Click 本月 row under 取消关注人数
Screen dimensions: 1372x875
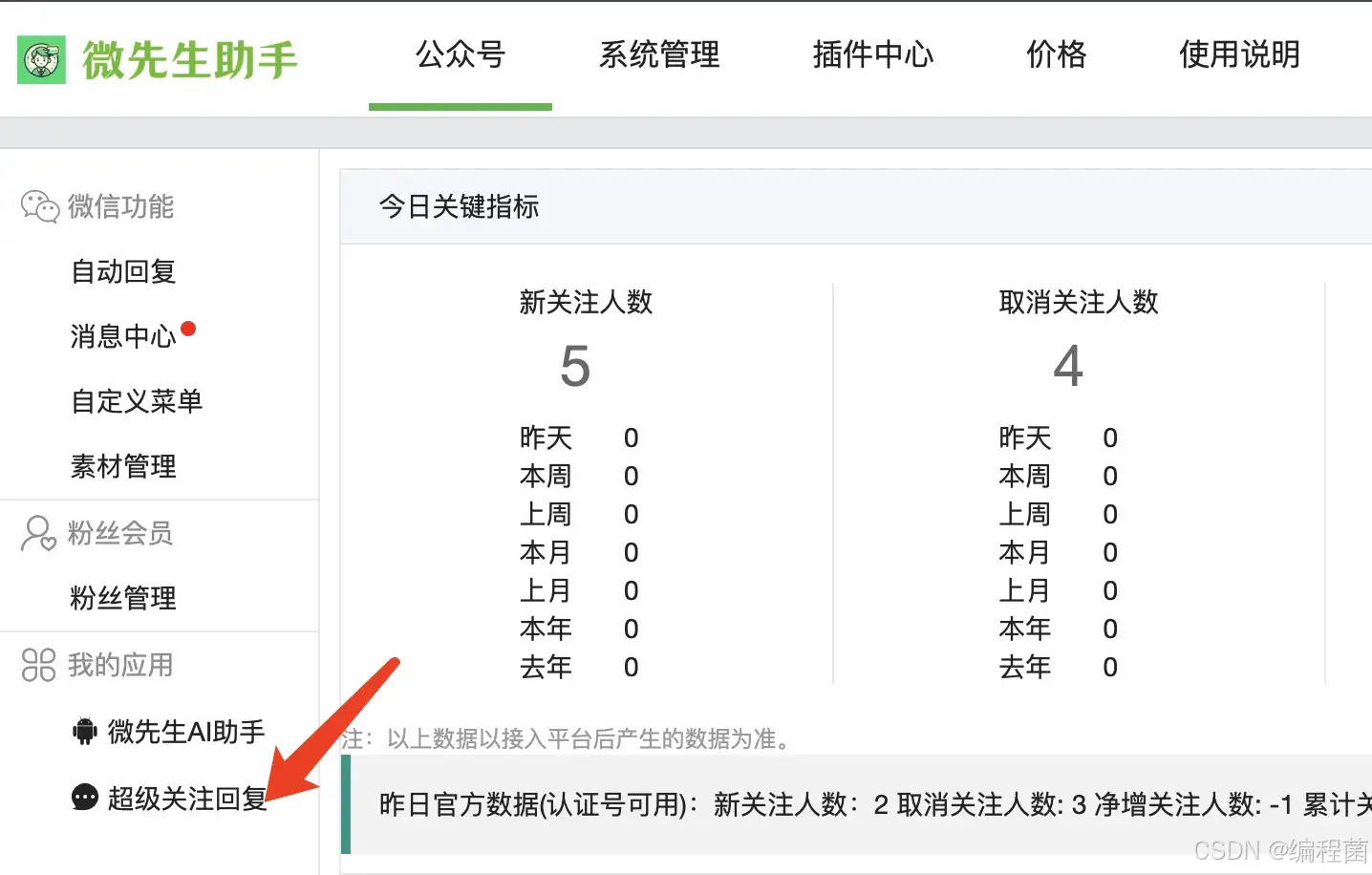click(1059, 552)
